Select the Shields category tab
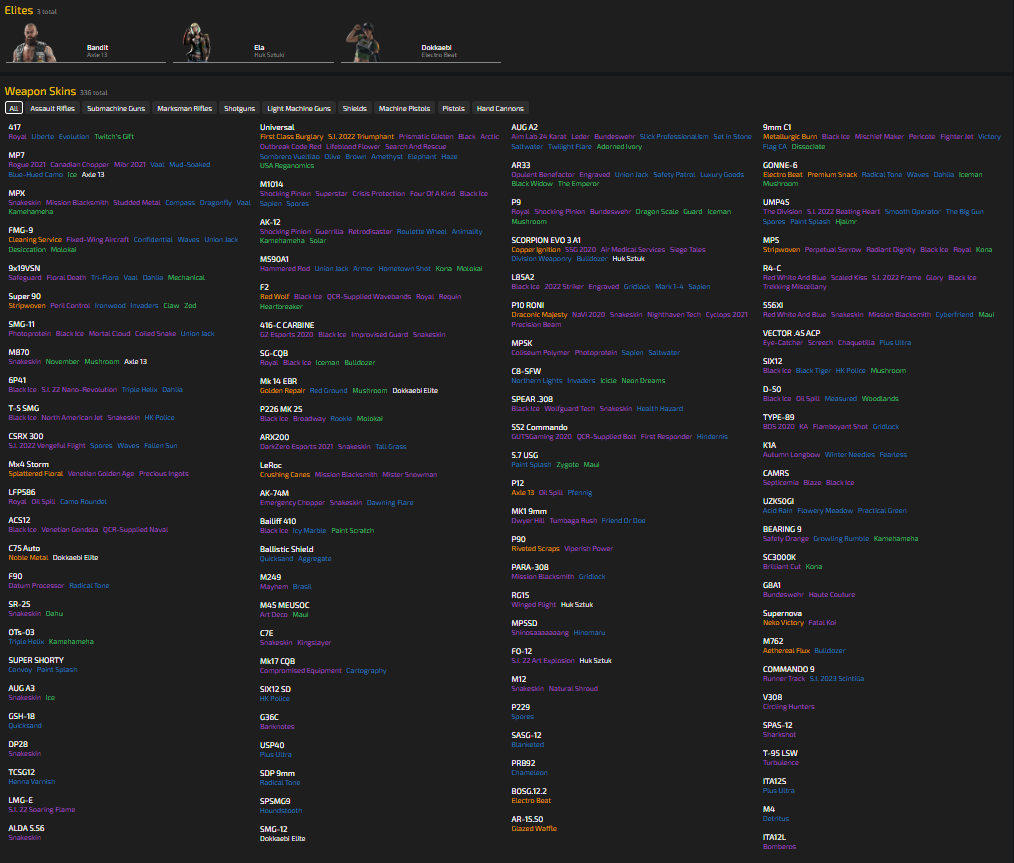Screen dimensions: 1014x863 355,108
